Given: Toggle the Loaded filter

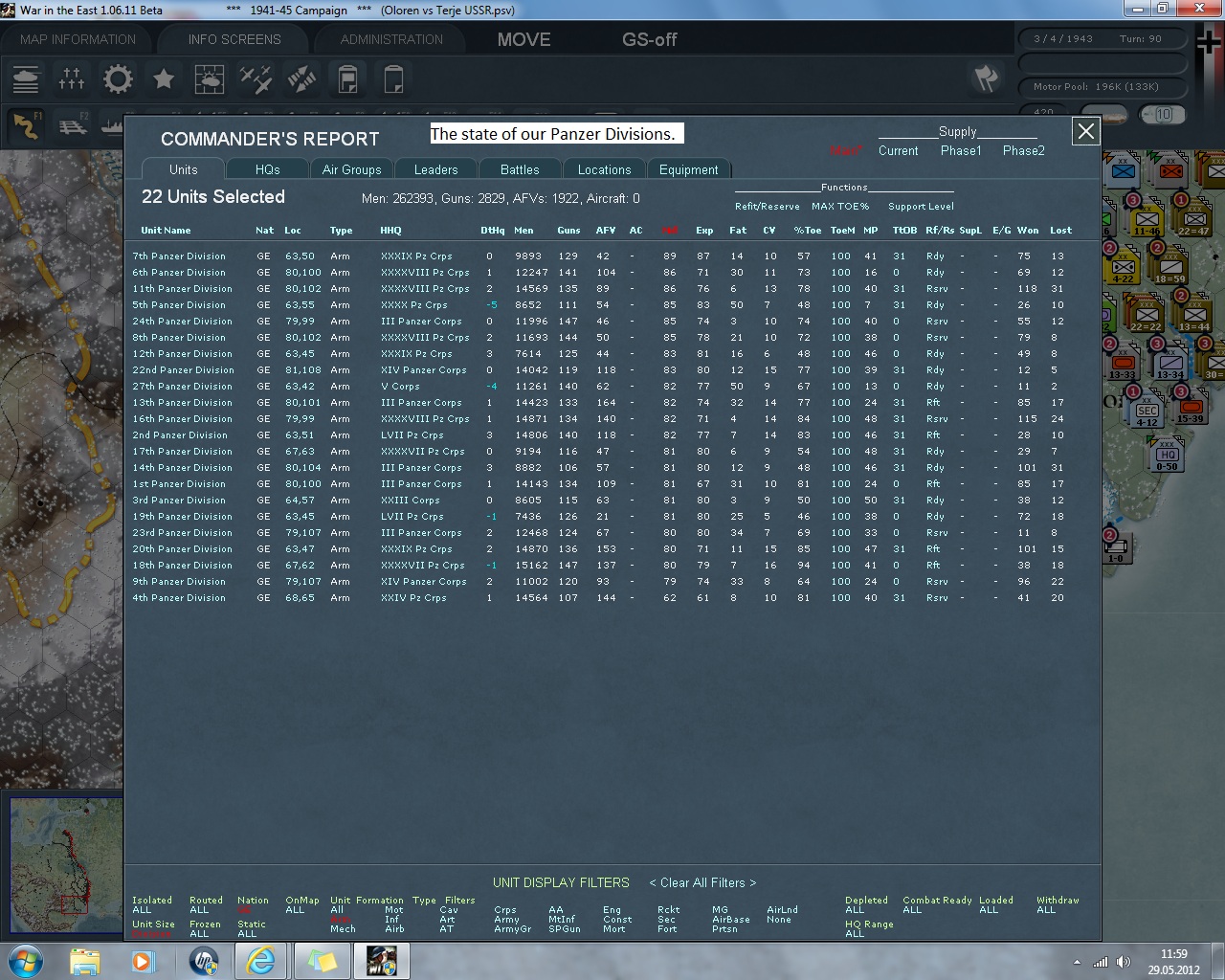Looking at the screenshot, I should click(995, 905).
